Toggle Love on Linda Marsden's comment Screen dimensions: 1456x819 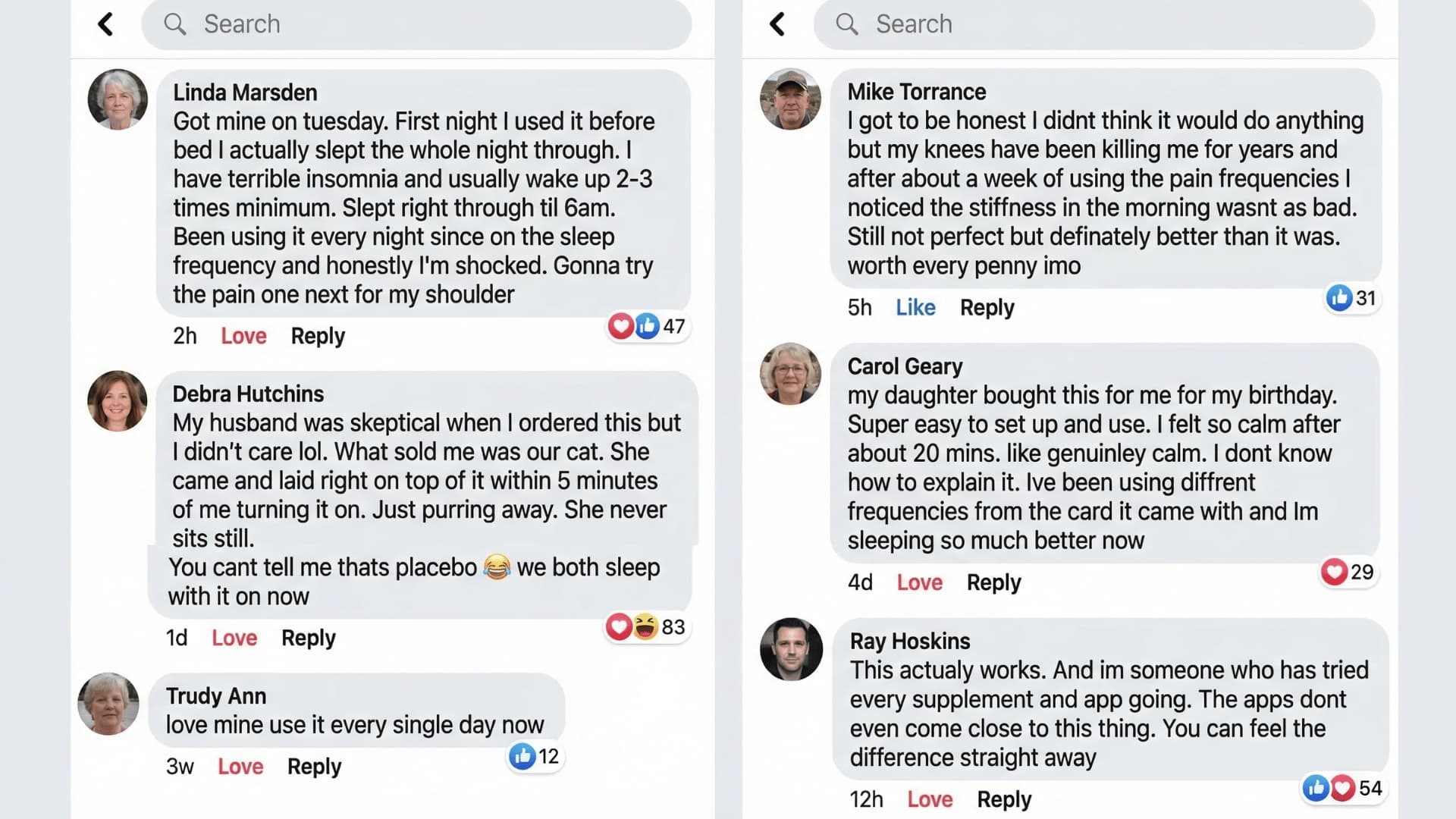243,336
